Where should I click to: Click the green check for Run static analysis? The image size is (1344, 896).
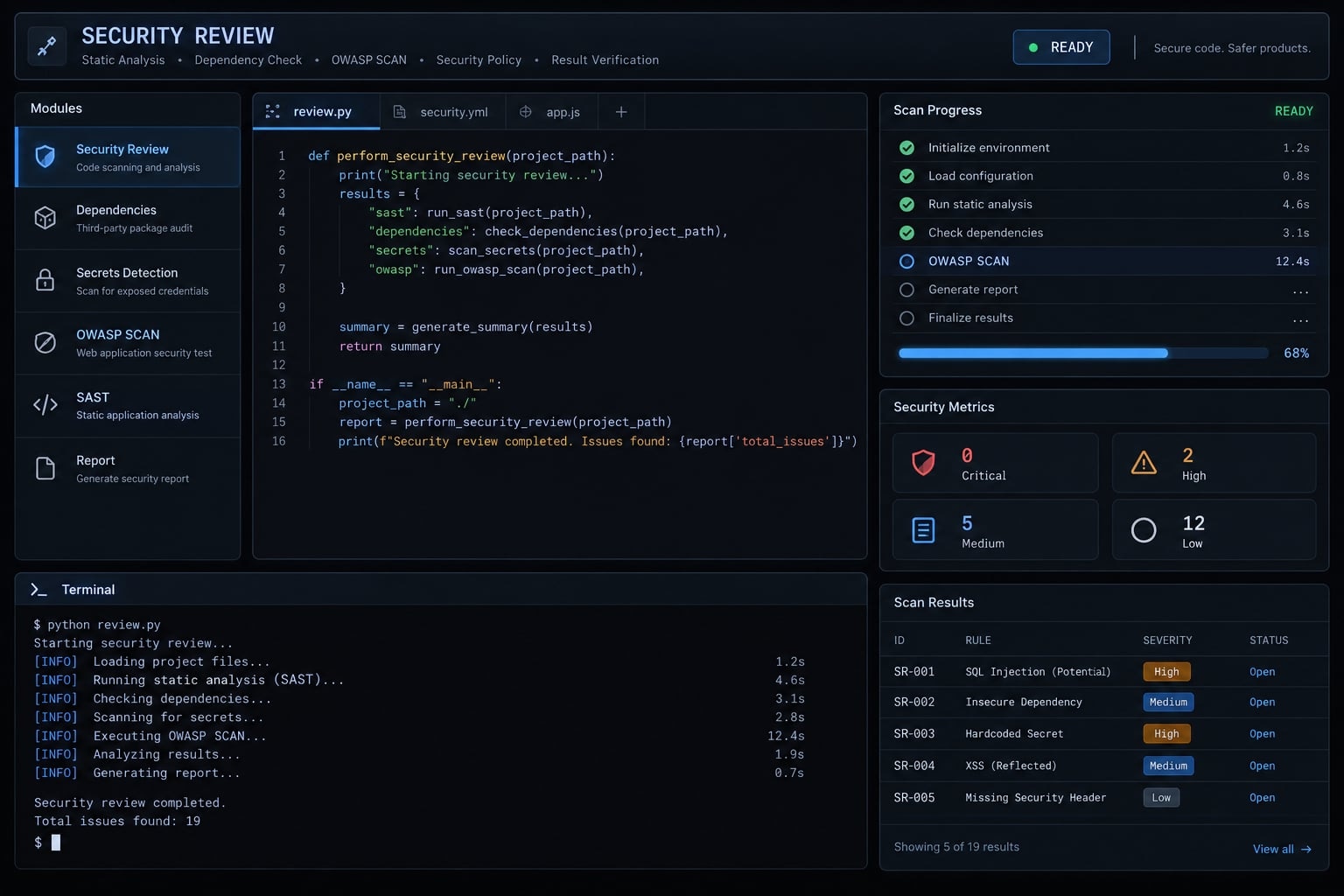(907, 204)
